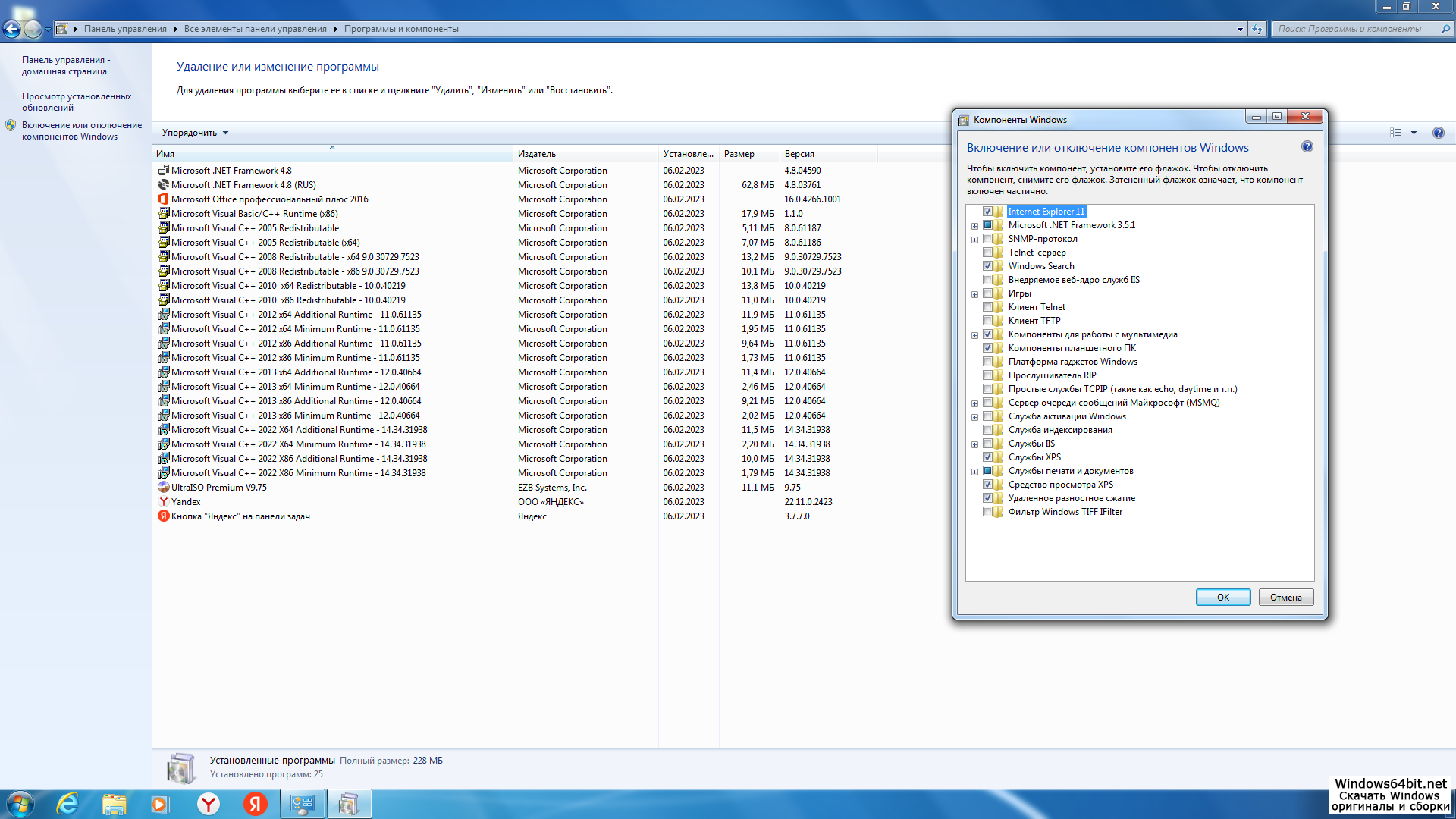Image resolution: width=1456 pixels, height=819 pixels.
Task: Open the Упорядочить dropdown menu
Action: (x=195, y=133)
